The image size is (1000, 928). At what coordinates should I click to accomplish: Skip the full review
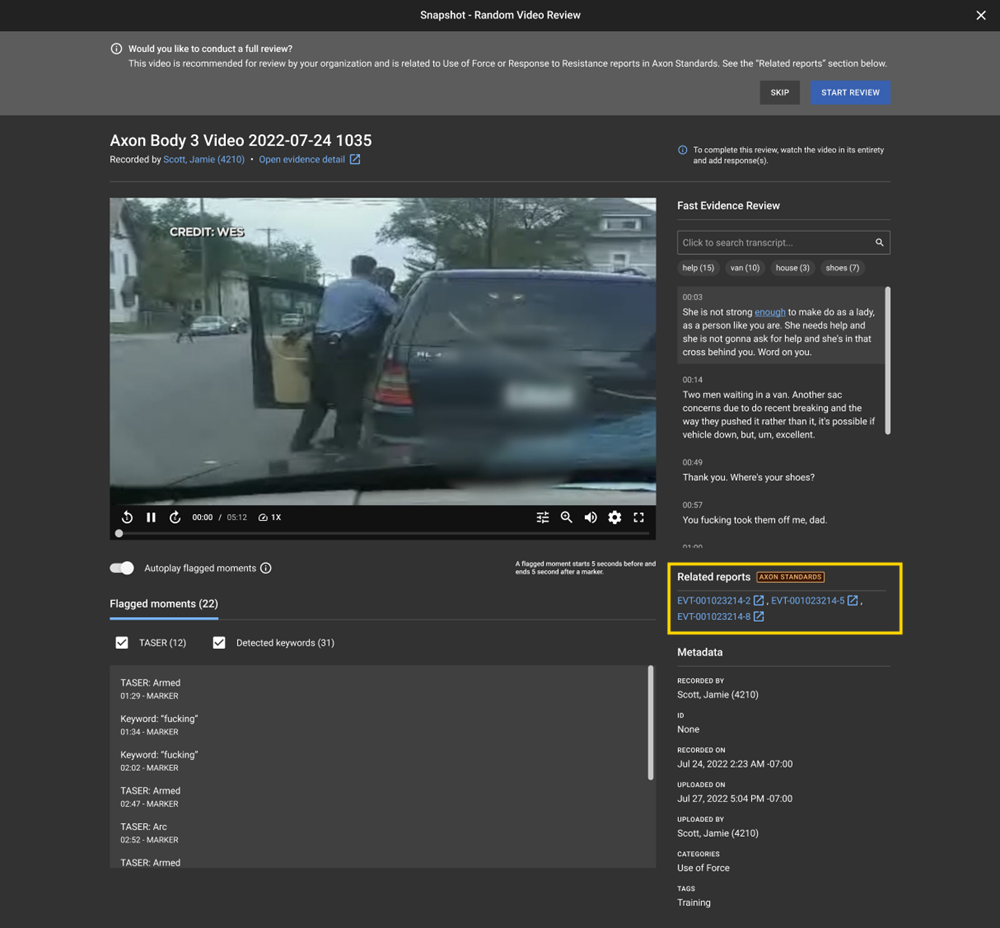[779, 93]
